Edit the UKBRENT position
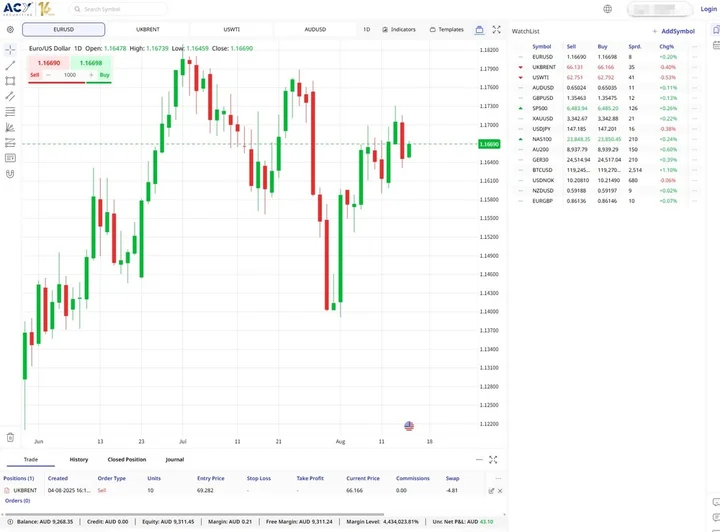Viewport: 720px width, 532px height. [491, 491]
